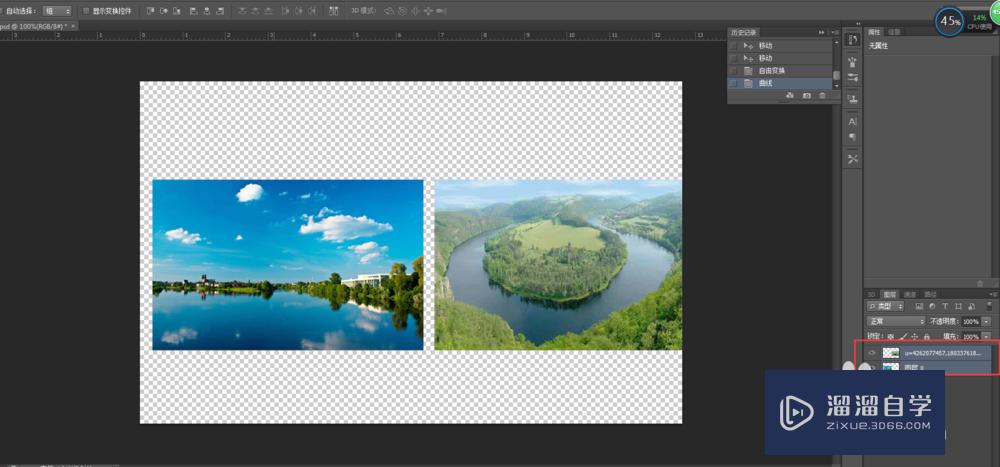The image size is (1000, 467).
Task: Select the free transform history state
Action: point(772,71)
